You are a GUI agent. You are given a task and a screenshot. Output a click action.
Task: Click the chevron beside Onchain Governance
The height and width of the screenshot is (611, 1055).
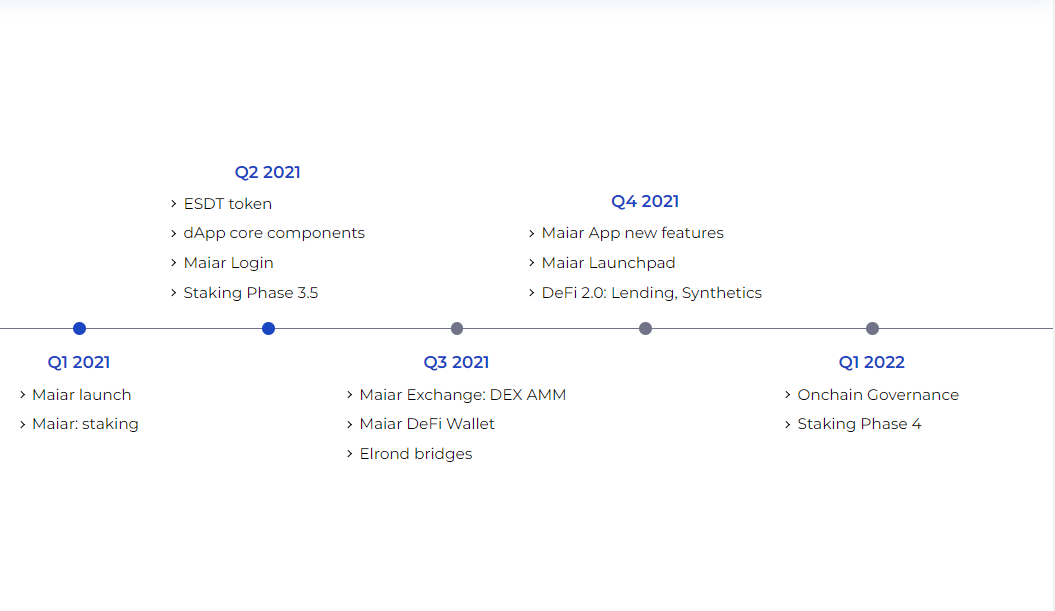tap(788, 395)
